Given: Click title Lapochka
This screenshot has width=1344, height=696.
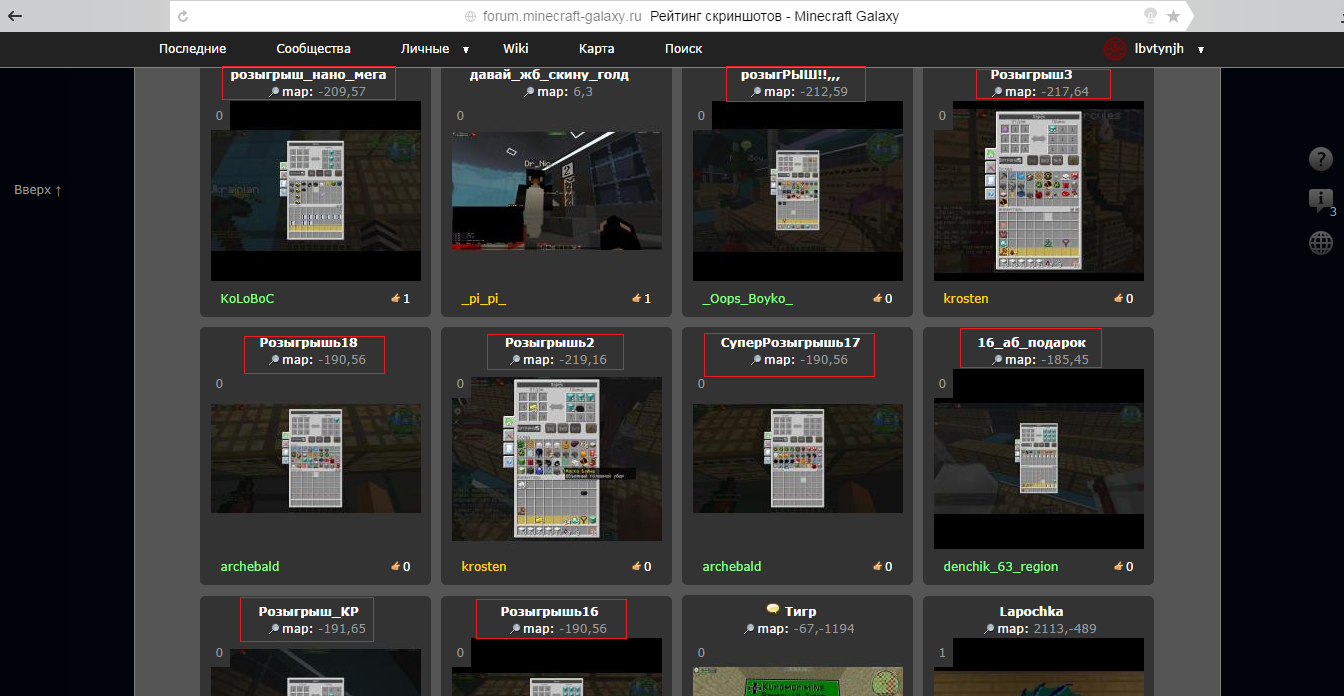Looking at the screenshot, I should point(1031,611).
